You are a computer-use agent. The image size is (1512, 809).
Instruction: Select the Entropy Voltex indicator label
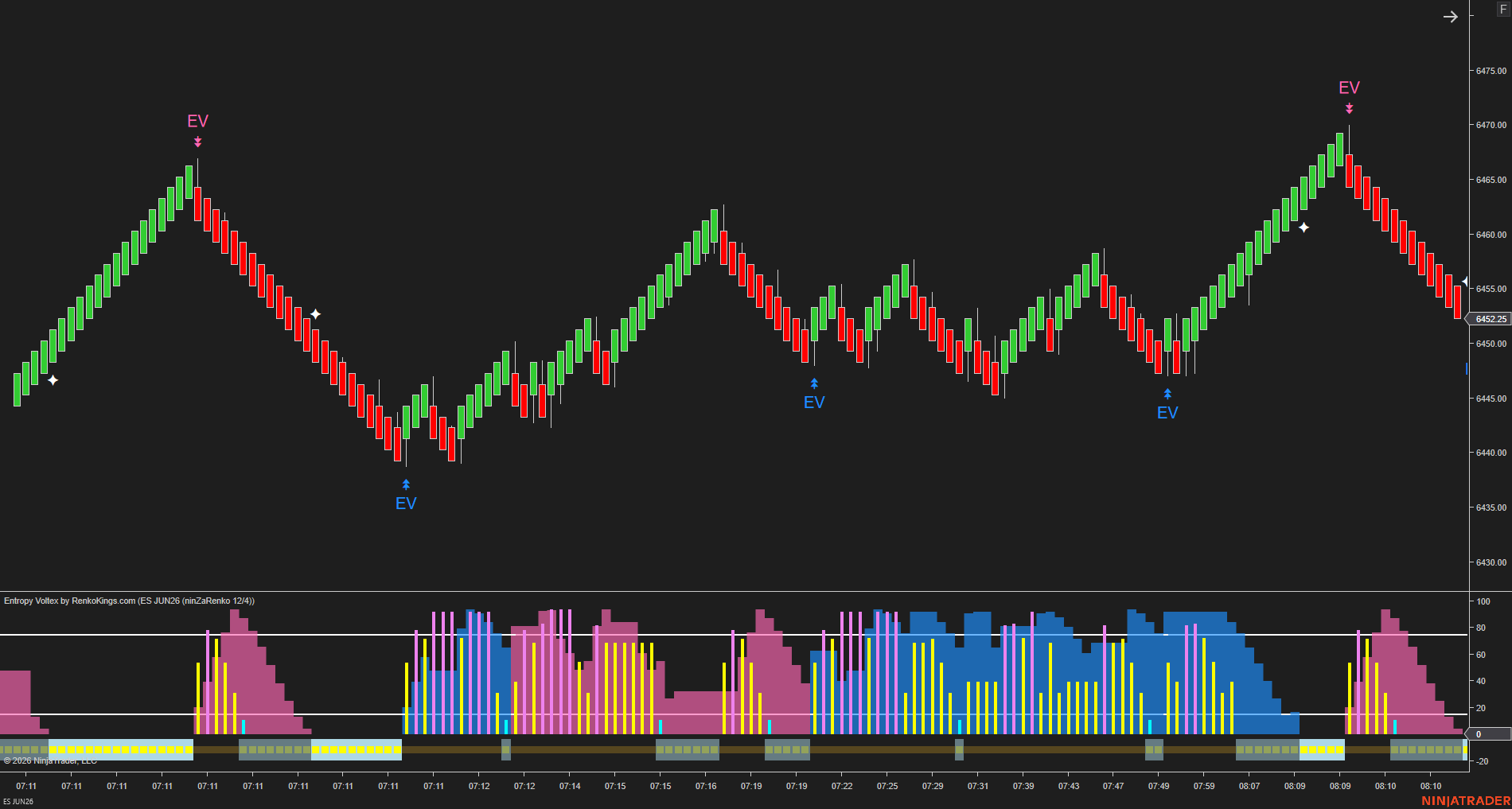pyautogui.click(x=129, y=601)
